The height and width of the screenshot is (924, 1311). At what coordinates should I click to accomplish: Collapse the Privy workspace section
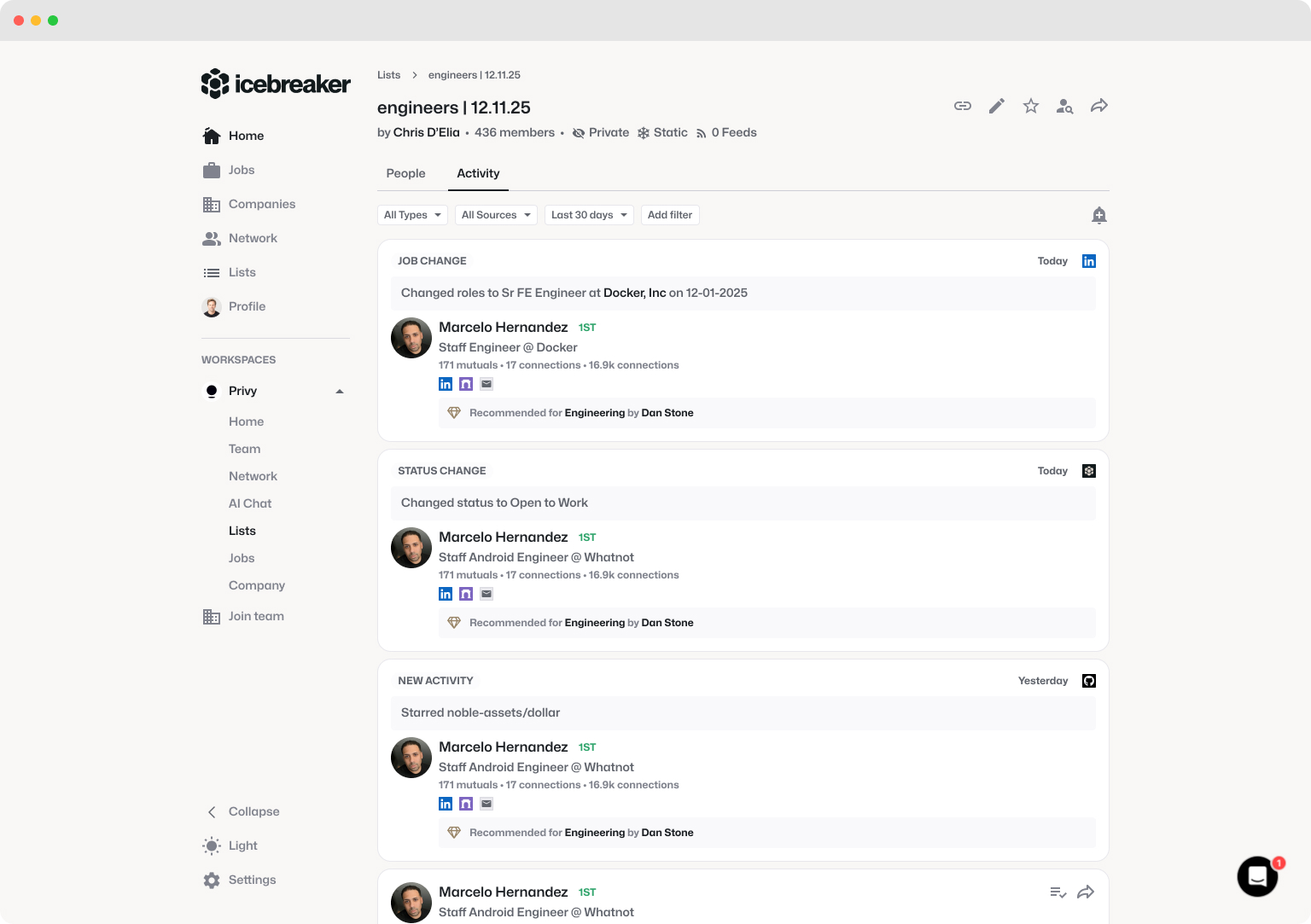click(340, 392)
